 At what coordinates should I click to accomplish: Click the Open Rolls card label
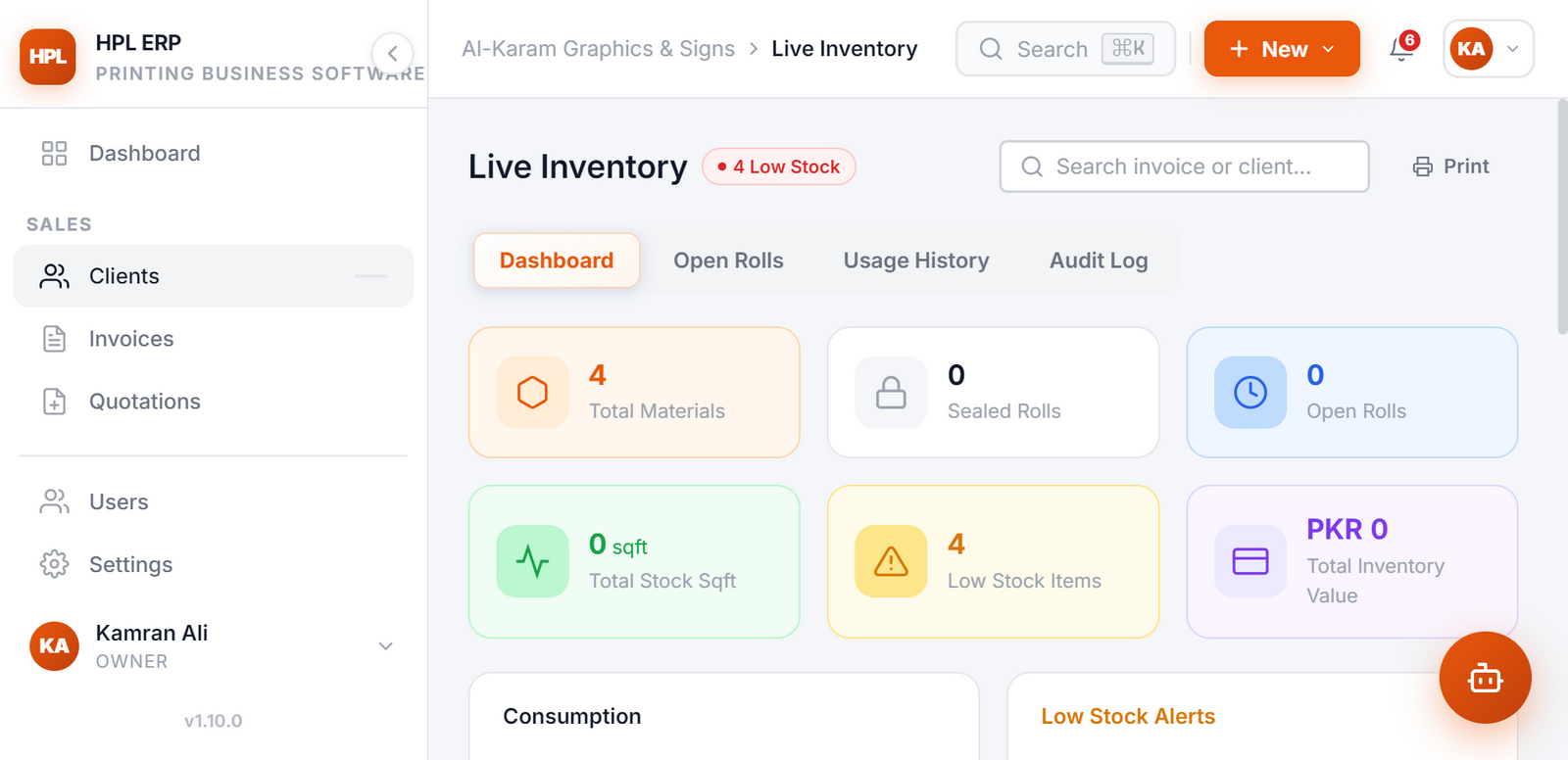pos(1356,411)
